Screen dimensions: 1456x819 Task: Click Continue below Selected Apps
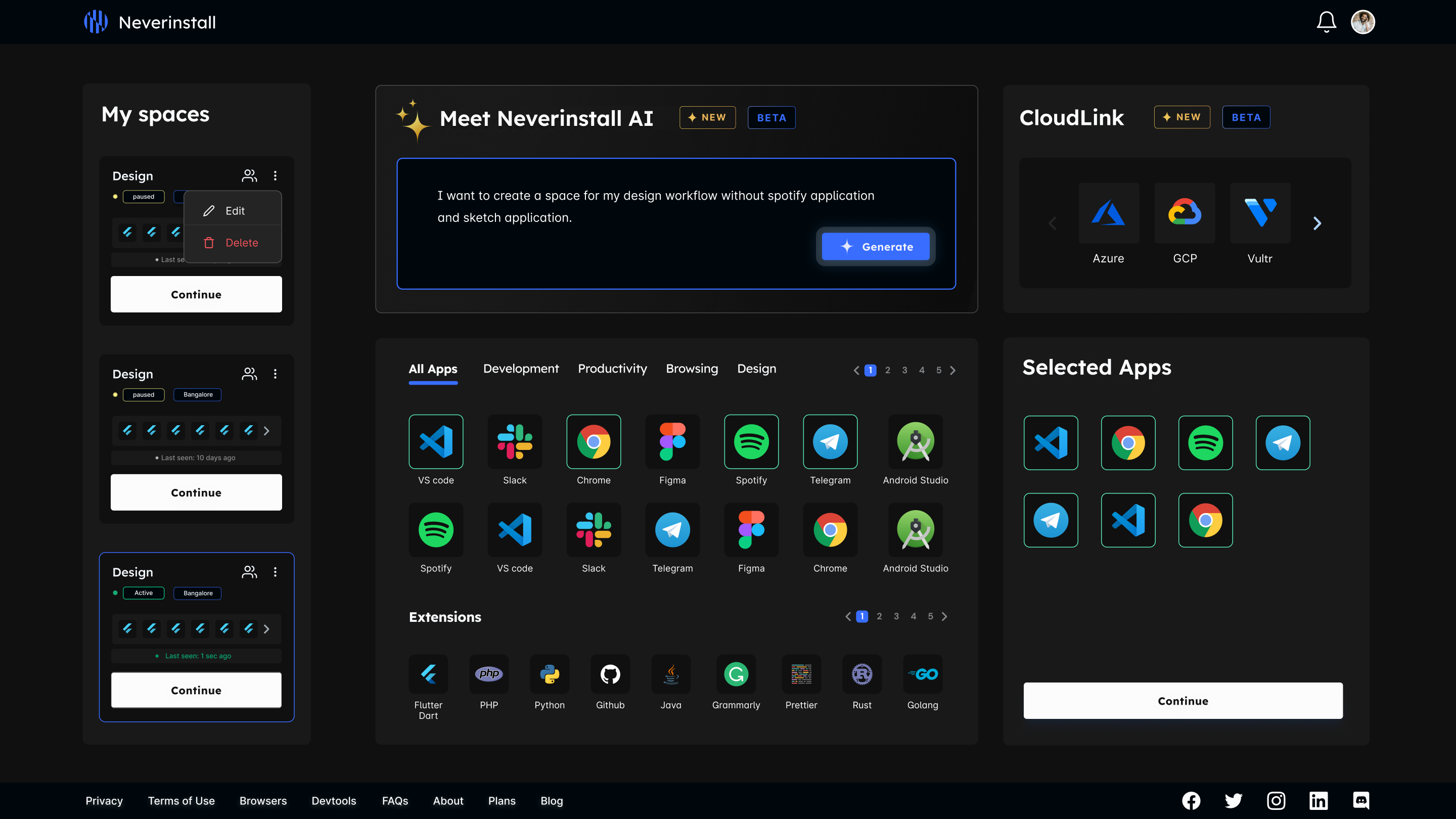(1182, 701)
